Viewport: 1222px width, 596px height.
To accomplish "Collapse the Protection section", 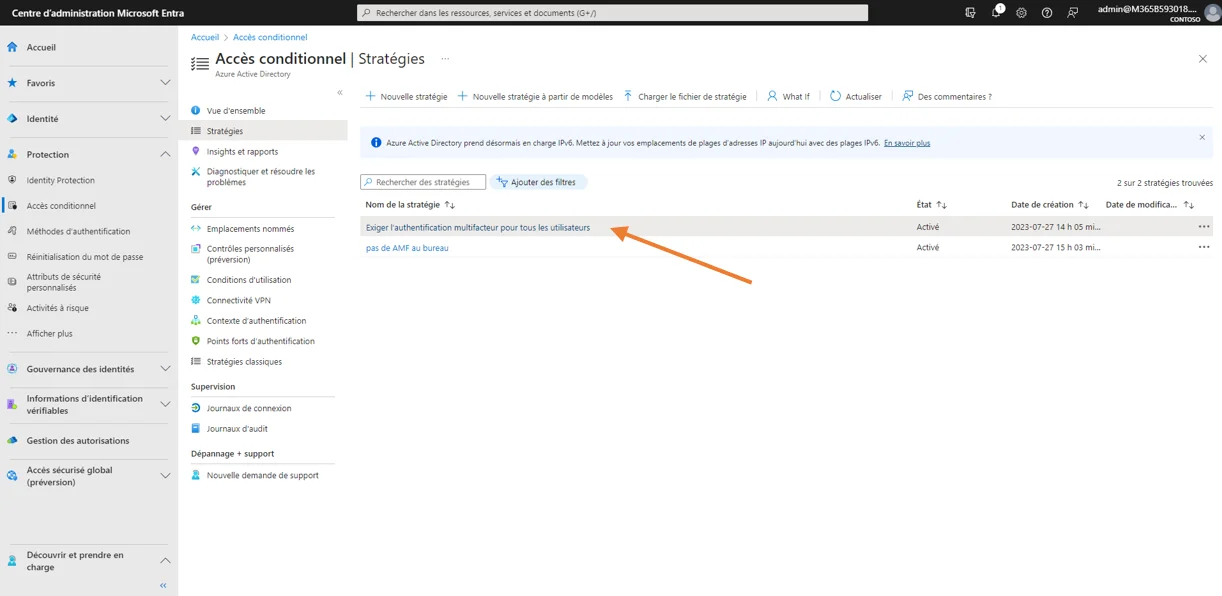I will pos(165,154).
